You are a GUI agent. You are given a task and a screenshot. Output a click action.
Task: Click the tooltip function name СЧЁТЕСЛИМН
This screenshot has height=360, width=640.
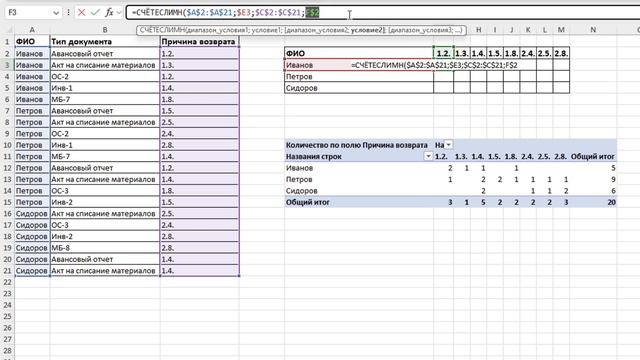pyautogui.click(x=162, y=30)
